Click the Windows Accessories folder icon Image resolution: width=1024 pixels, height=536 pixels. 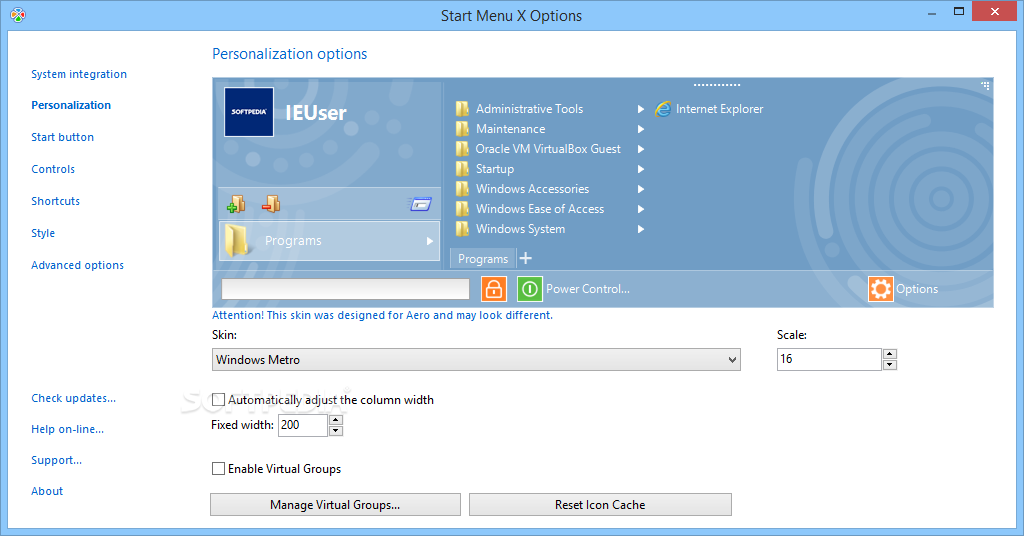click(x=462, y=189)
